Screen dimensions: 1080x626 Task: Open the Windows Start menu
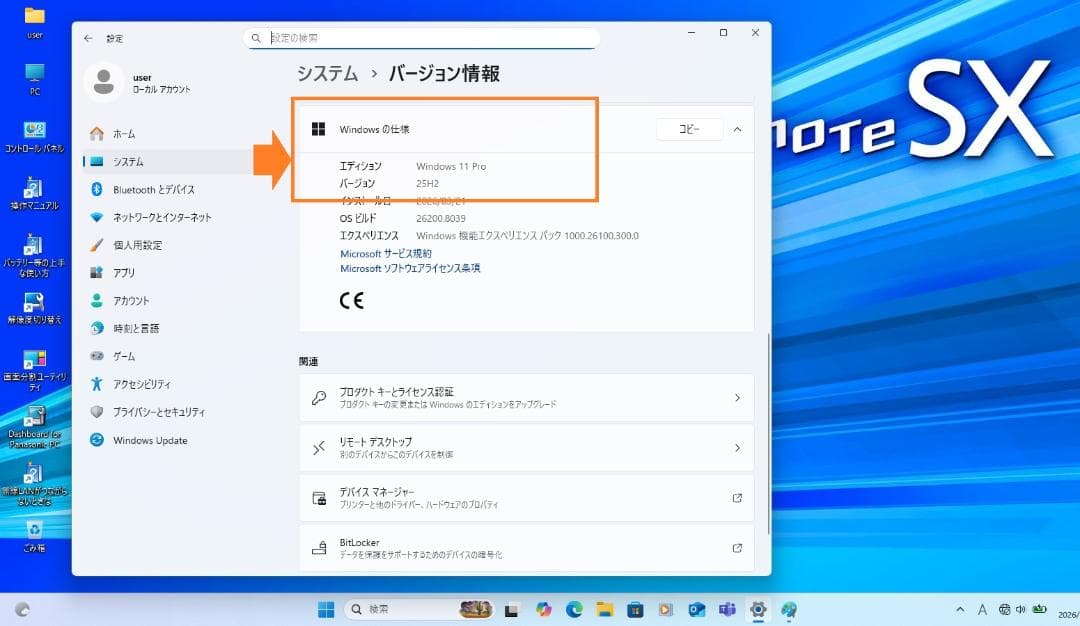click(x=326, y=609)
